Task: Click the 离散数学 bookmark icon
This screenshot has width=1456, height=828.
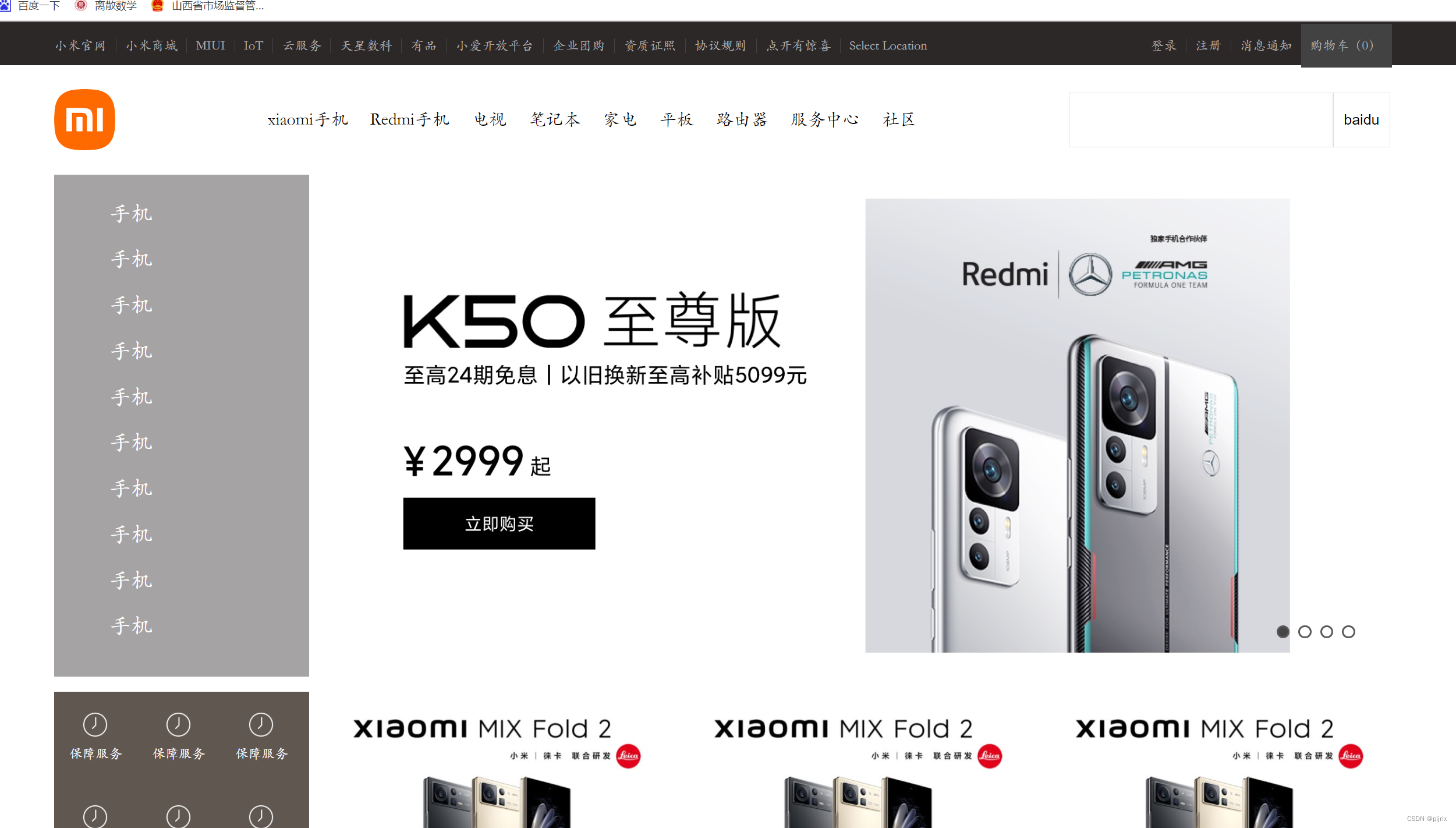Action: point(81,5)
